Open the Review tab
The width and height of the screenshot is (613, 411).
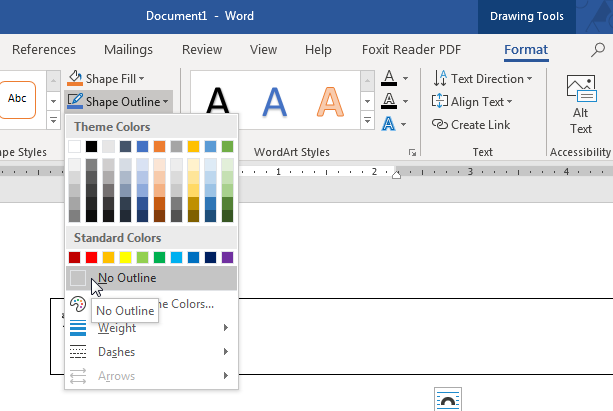pos(202,49)
